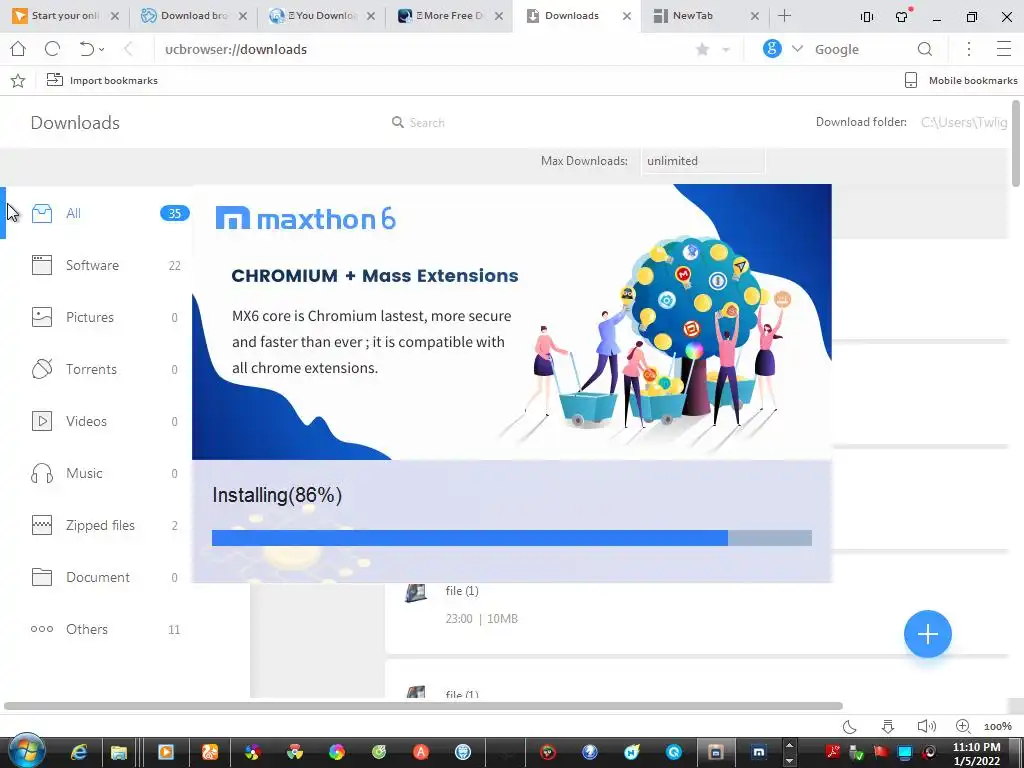Switch to the Start your online tab
The image size is (1024, 768).
click(65, 16)
